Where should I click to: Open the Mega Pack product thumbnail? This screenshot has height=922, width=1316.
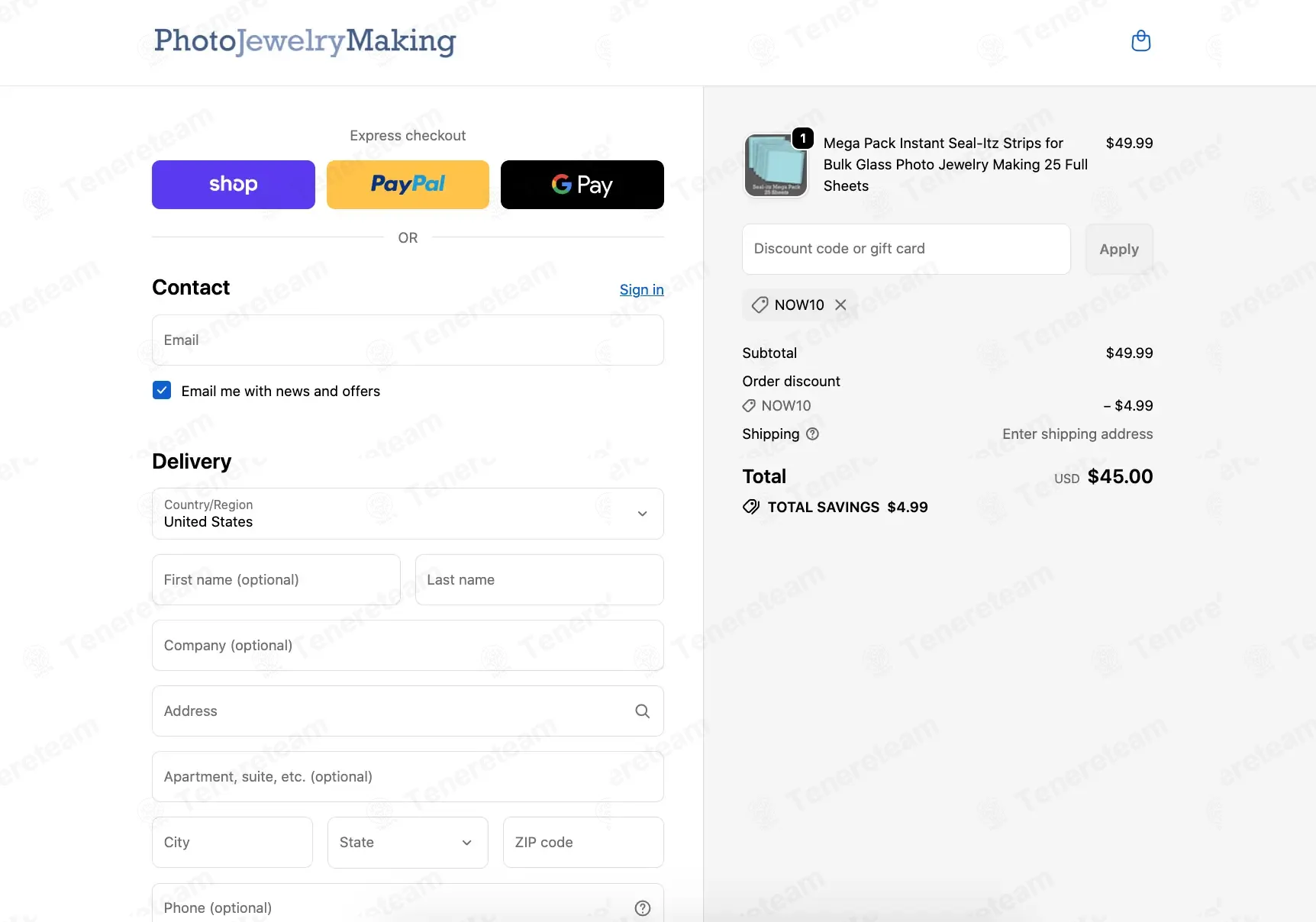tap(776, 165)
